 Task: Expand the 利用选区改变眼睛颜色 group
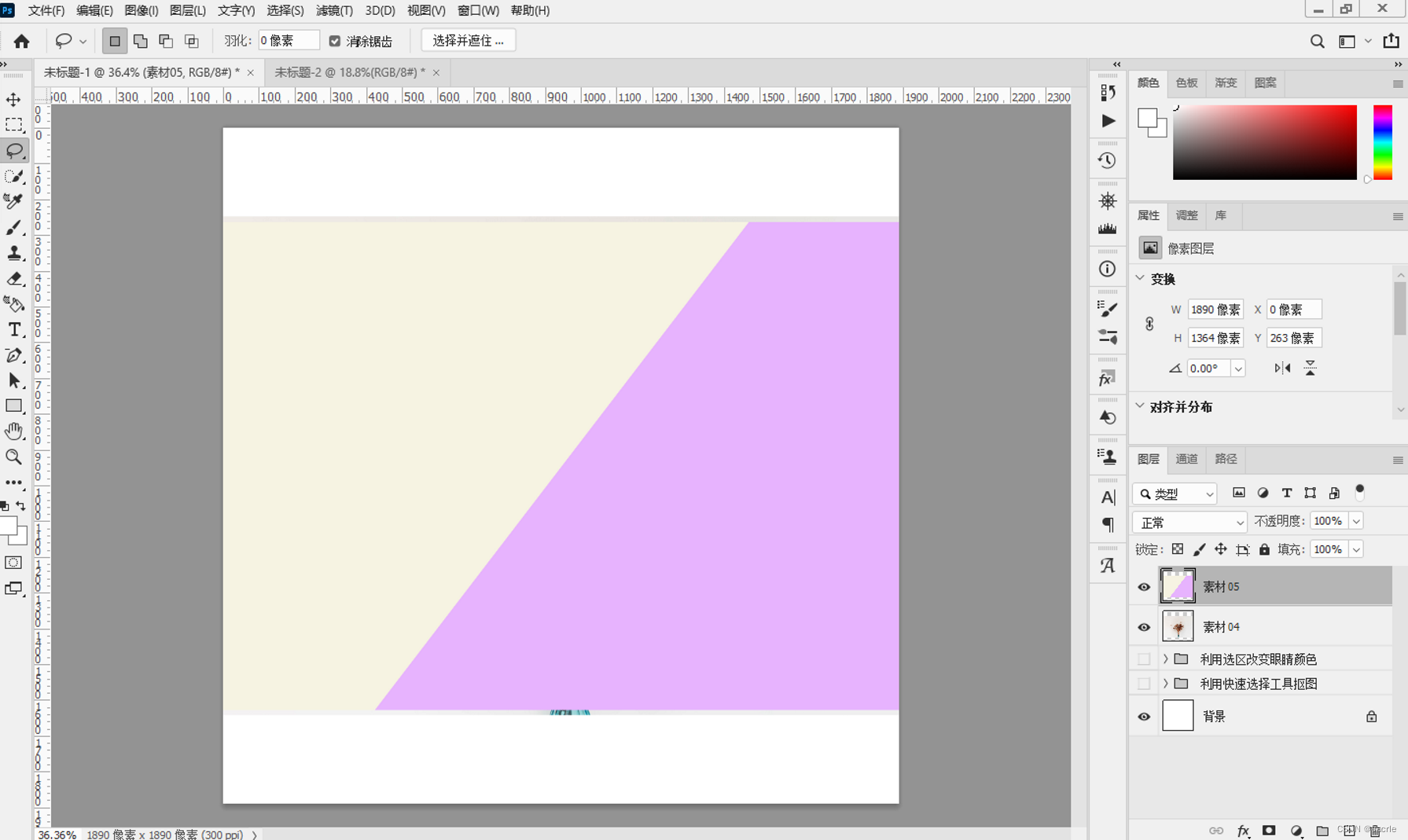point(1166,659)
